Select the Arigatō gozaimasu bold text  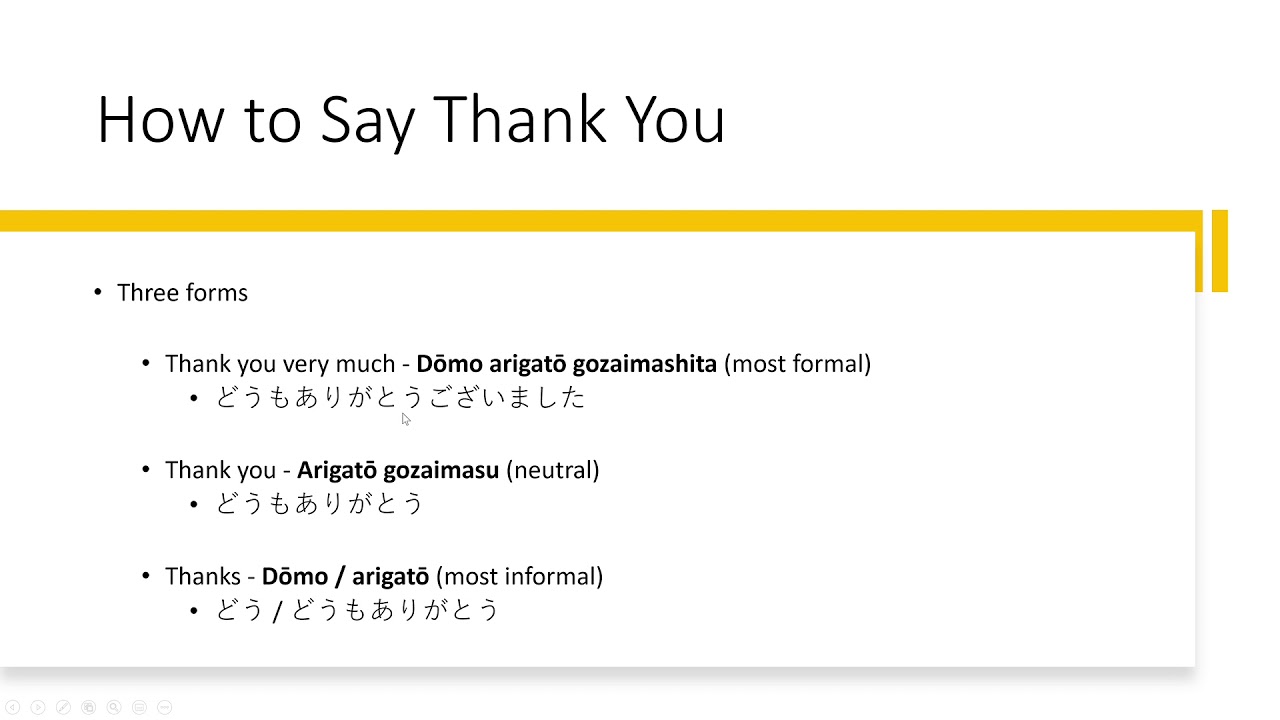398,470
